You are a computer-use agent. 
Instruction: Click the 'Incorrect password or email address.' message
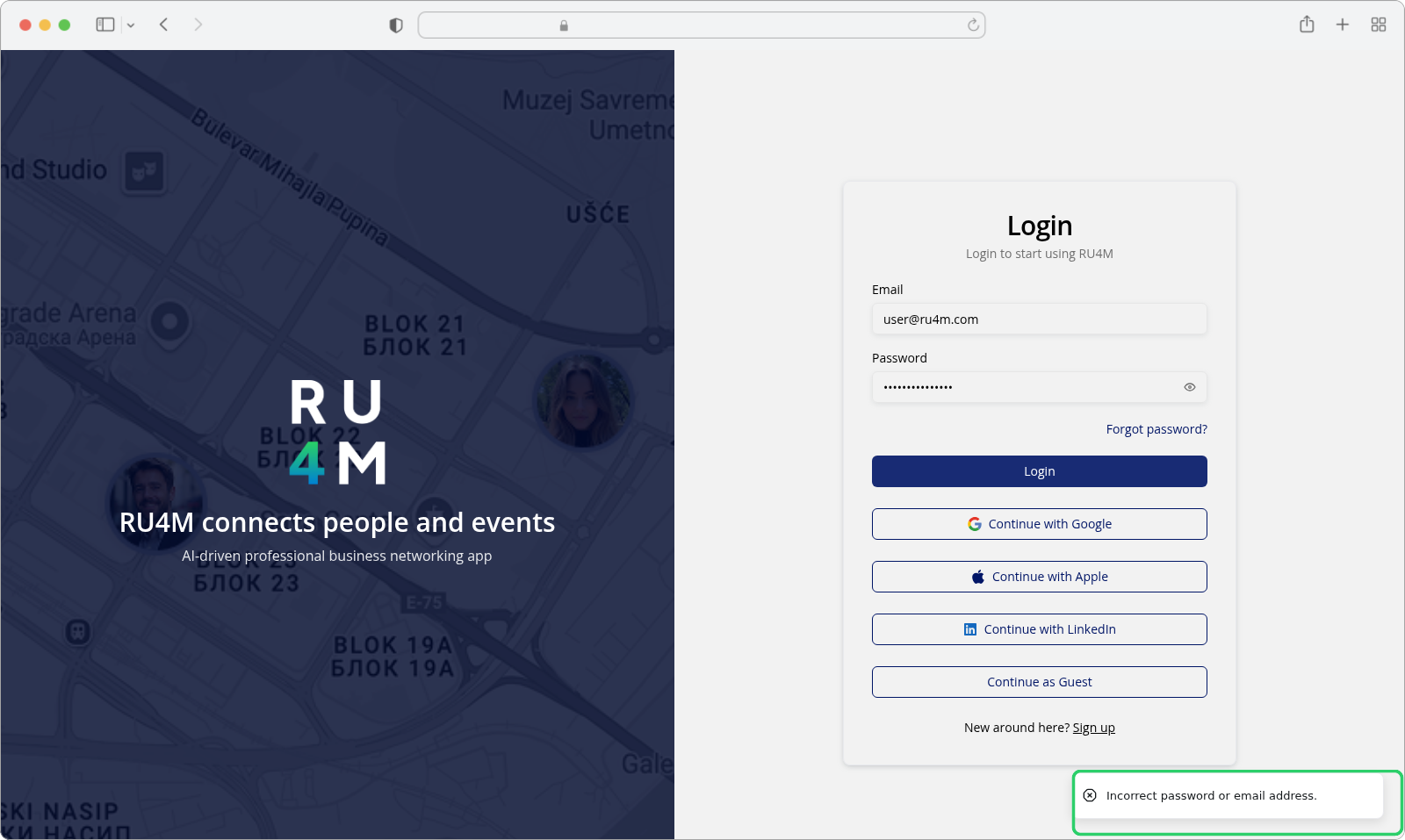coord(1212,796)
